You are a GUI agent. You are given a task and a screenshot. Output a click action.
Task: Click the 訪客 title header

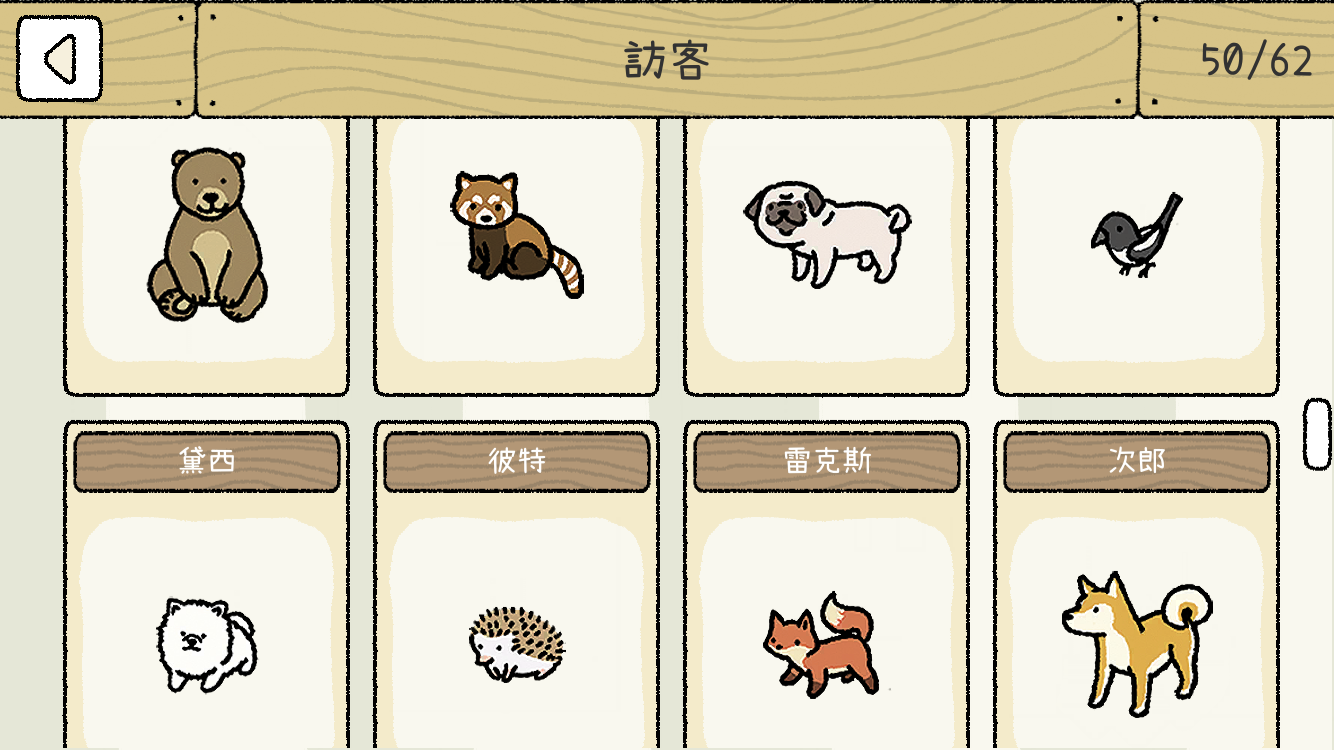point(667,59)
